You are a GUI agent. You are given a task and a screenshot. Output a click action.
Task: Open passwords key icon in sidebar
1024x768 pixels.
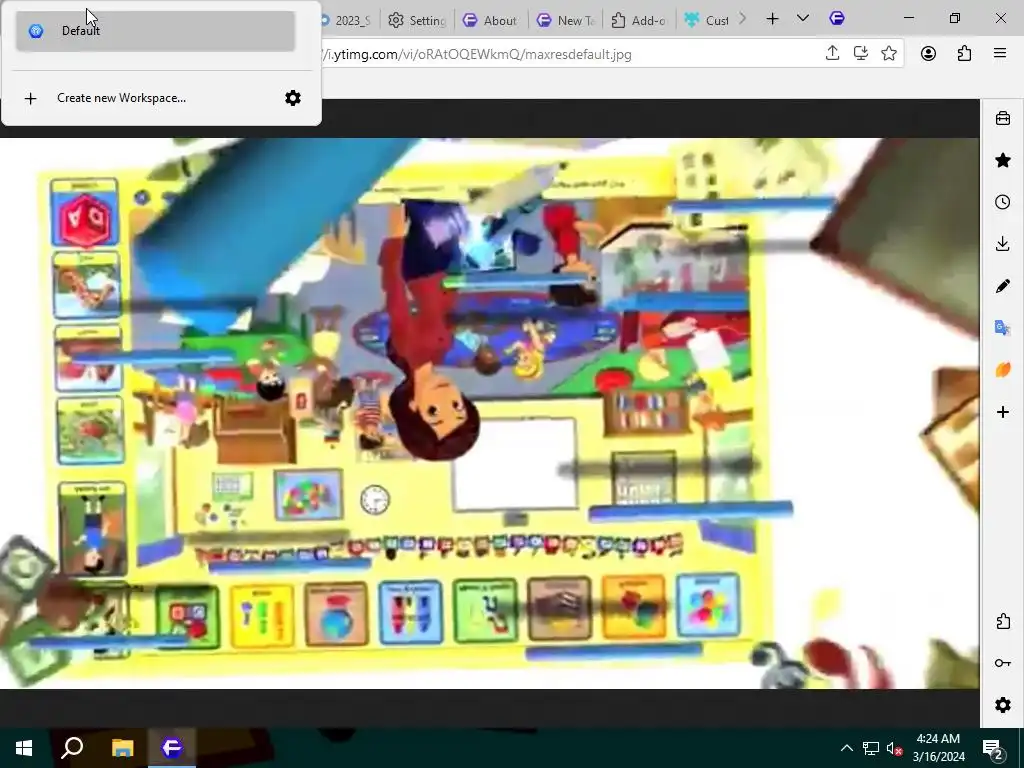tap(1002, 663)
